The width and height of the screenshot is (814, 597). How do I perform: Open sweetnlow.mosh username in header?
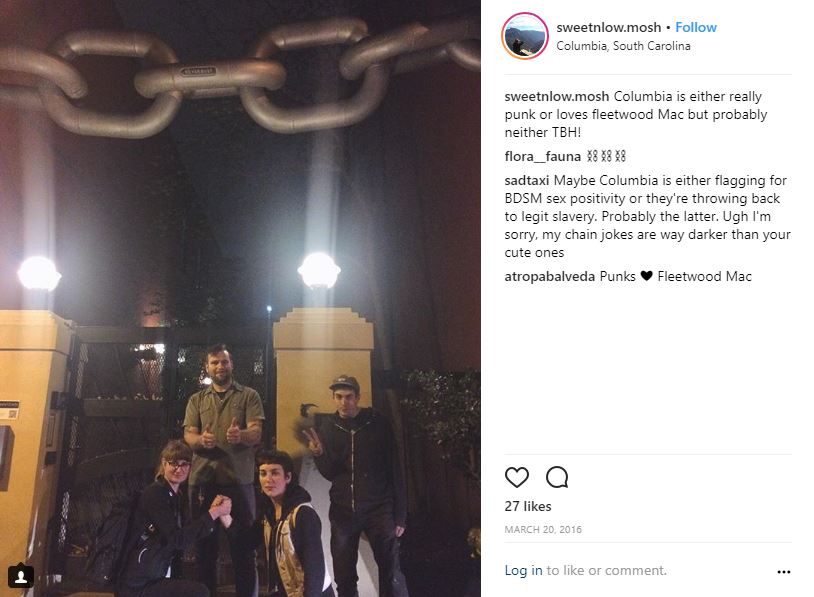pos(608,27)
